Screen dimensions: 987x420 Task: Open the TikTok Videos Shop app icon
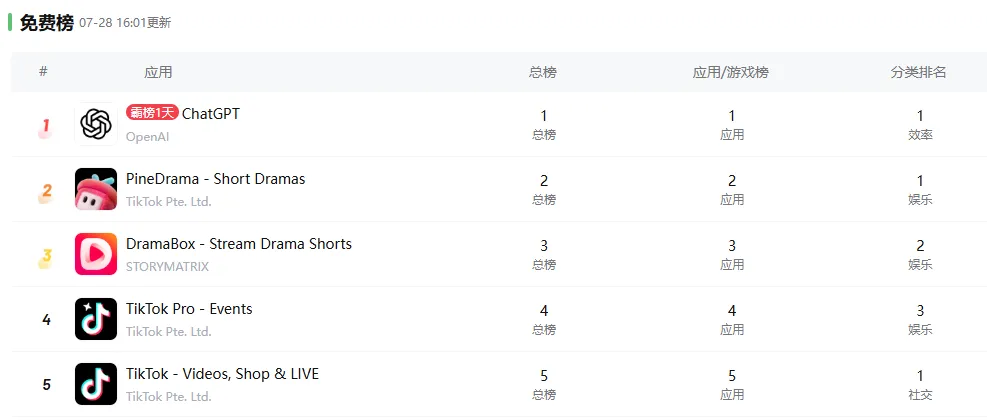(x=96, y=384)
